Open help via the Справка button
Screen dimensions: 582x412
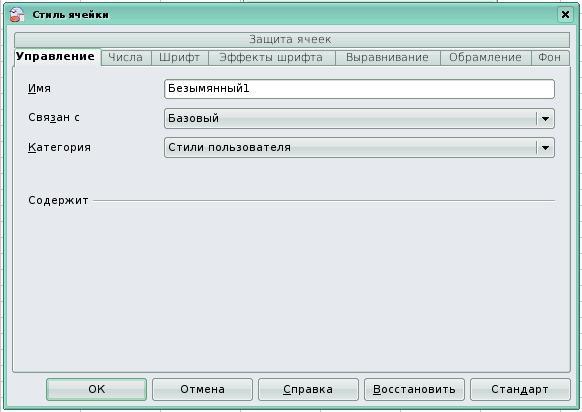click(x=308, y=389)
